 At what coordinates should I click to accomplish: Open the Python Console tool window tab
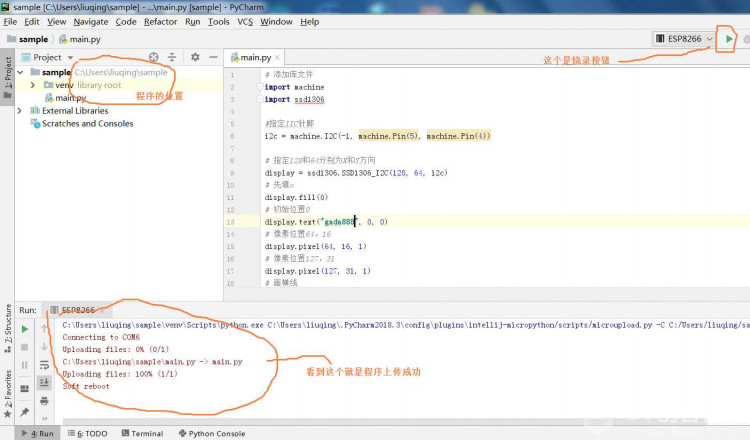tap(212, 433)
